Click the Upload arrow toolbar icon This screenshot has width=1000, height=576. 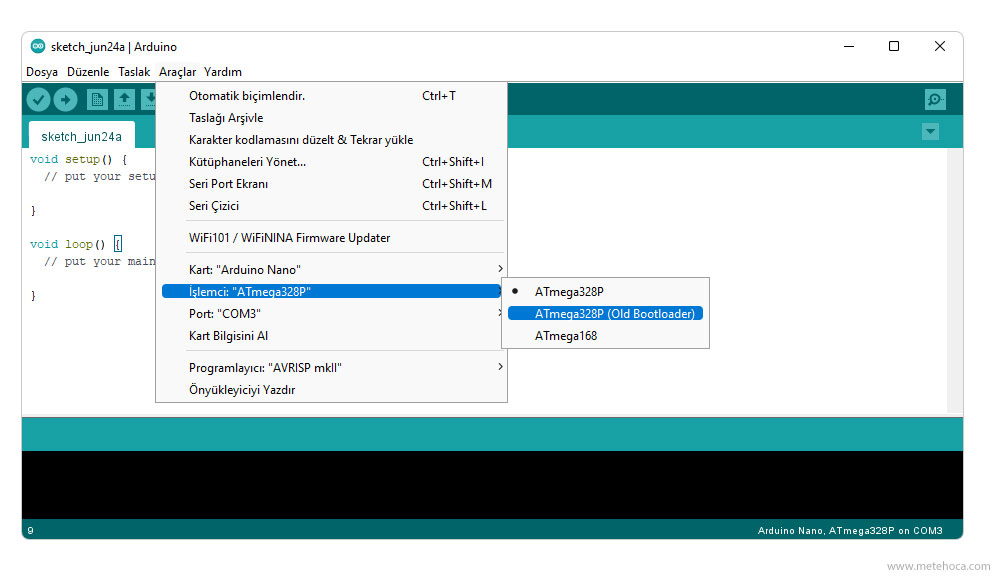65,100
